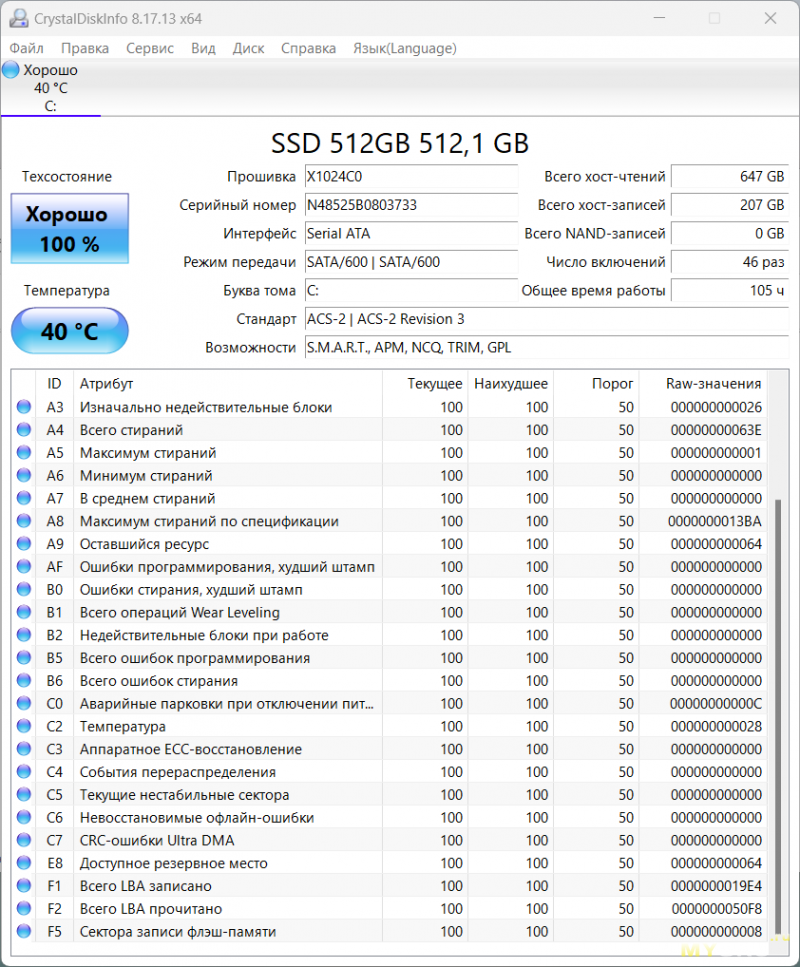
Task: Click raw value 0000000013BA
Action: (x=715, y=521)
